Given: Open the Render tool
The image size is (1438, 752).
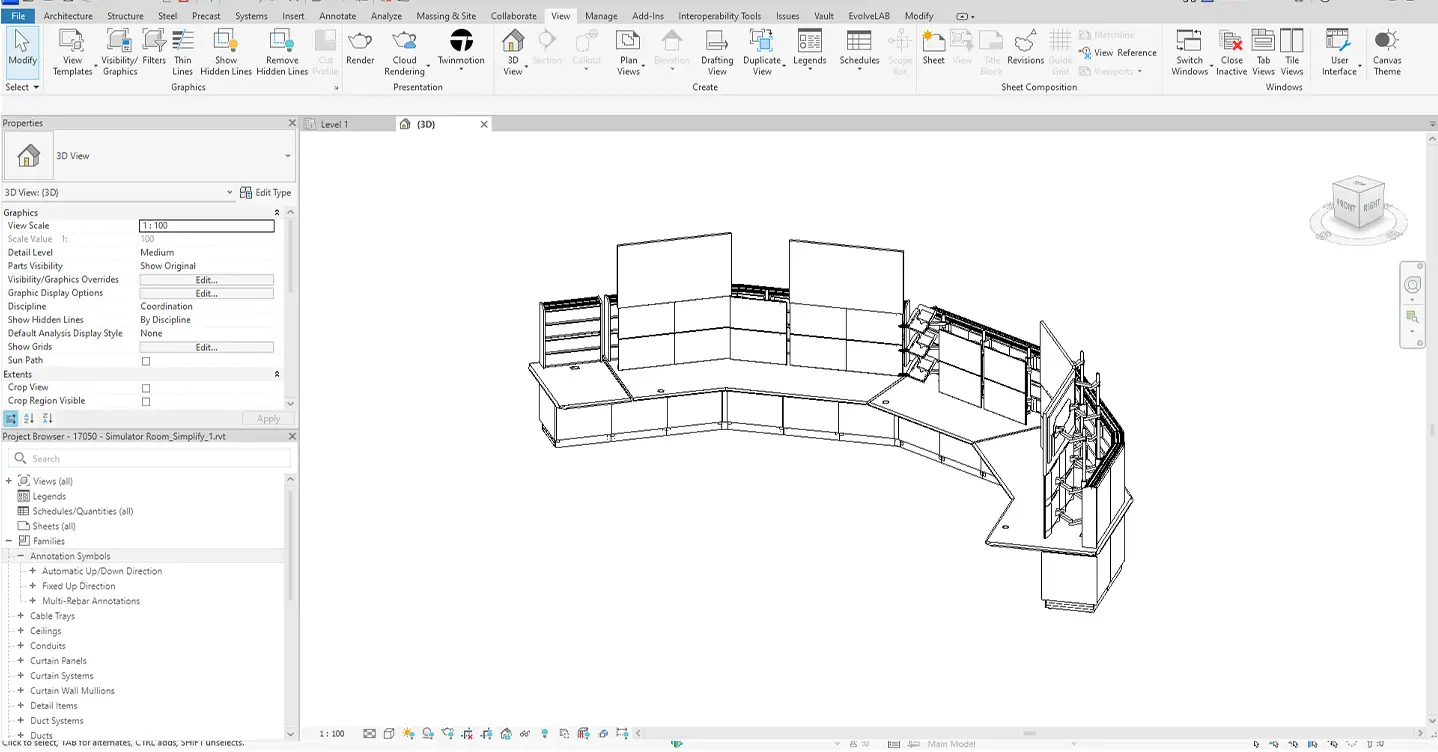Looking at the screenshot, I should [x=359, y=52].
